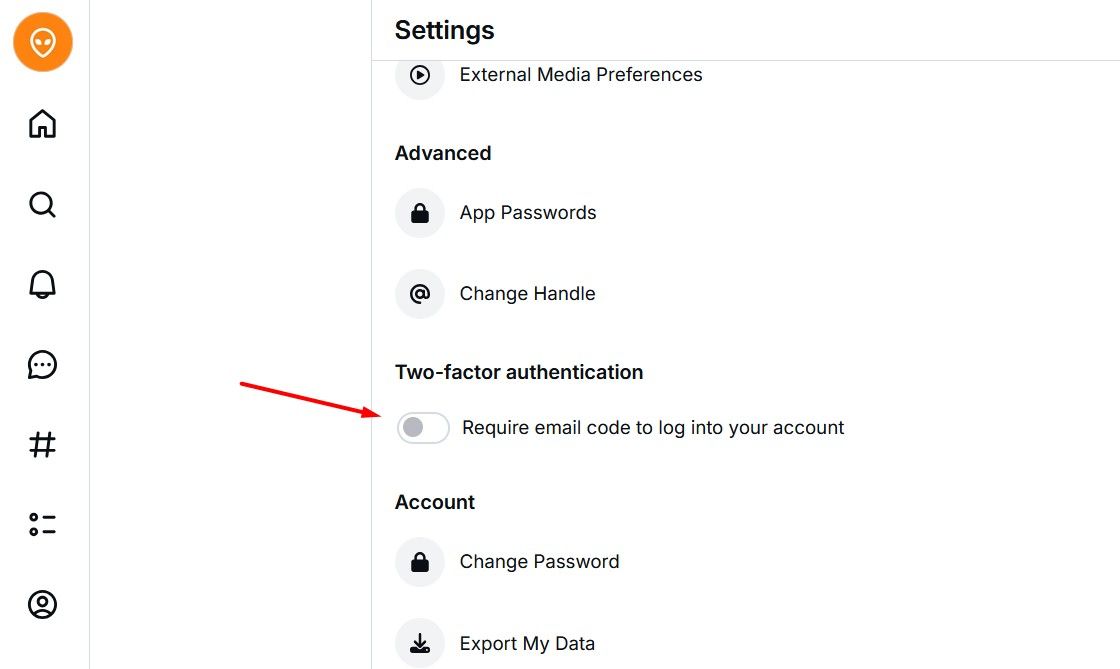Viewport: 1120px width, 669px height.
Task: Open Feeds hashtag icon
Action: pyautogui.click(x=43, y=445)
